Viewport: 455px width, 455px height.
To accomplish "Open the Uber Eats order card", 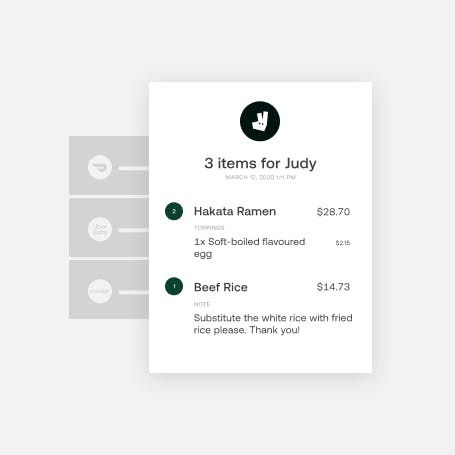I will tap(109, 227).
